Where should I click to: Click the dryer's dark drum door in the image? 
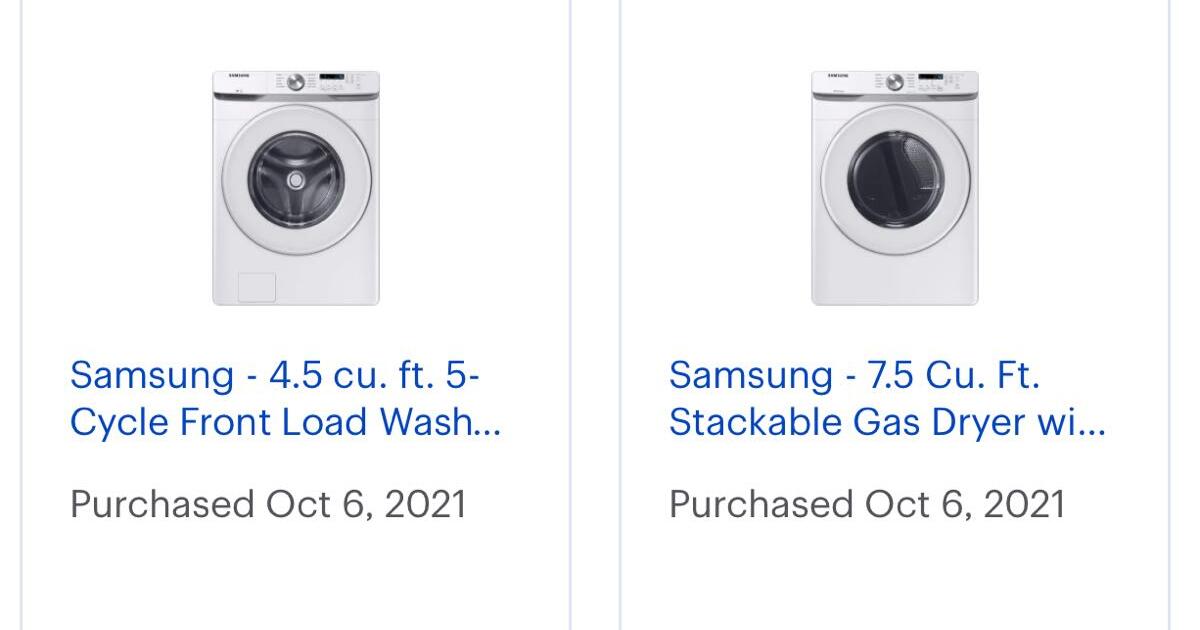(x=893, y=180)
